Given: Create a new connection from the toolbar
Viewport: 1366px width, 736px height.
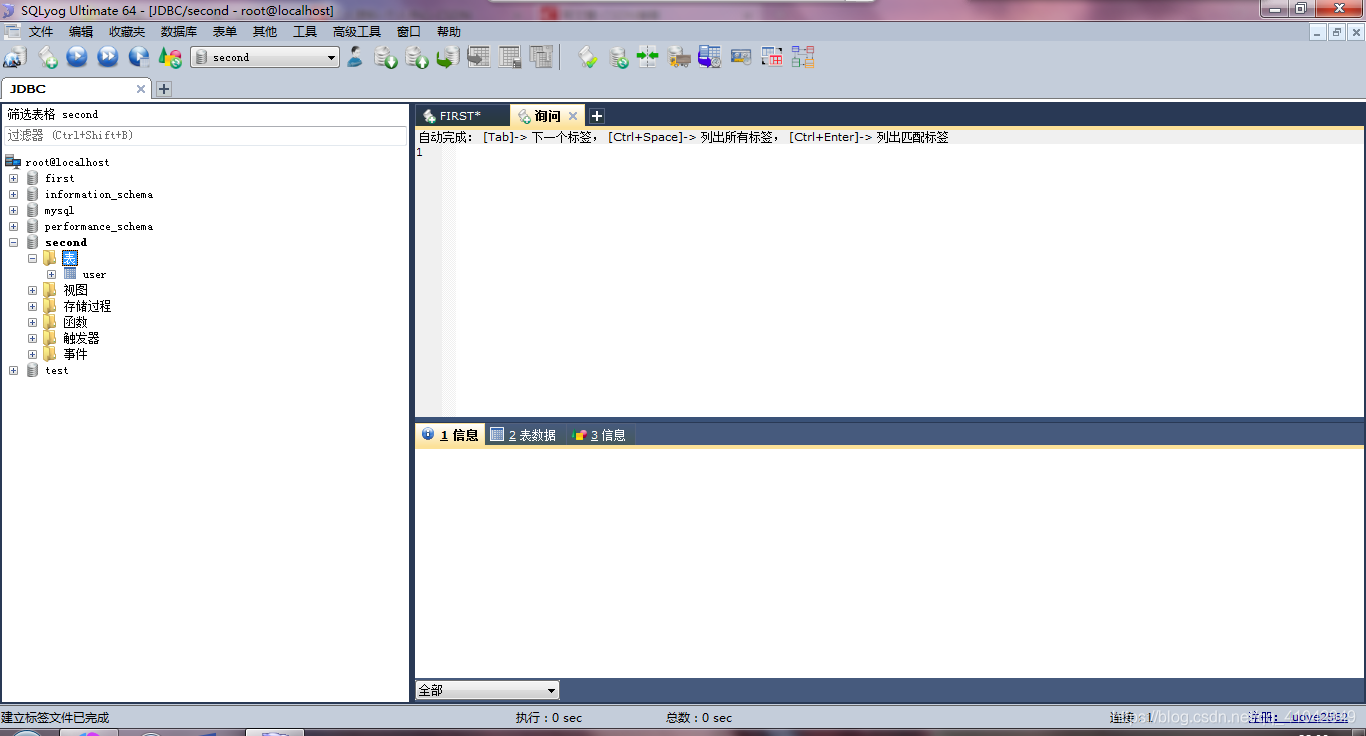Looking at the screenshot, I should [15, 57].
